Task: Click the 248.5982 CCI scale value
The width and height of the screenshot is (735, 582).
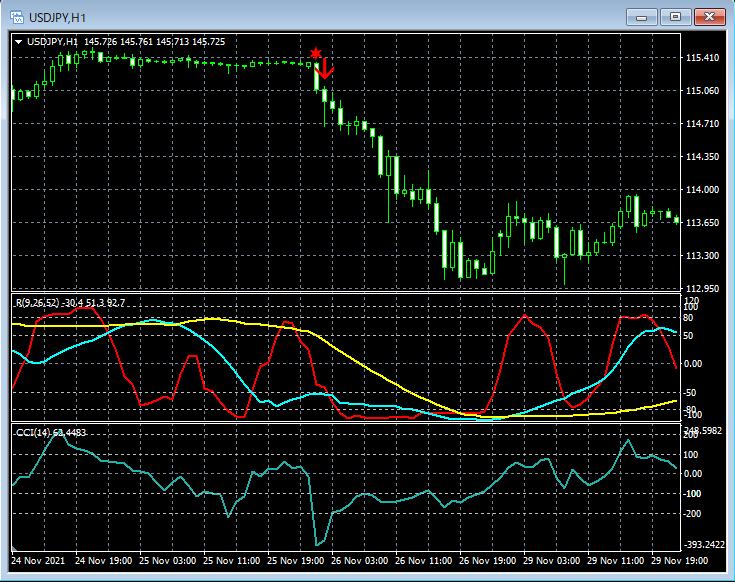Action: pyautogui.click(x=708, y=431)
